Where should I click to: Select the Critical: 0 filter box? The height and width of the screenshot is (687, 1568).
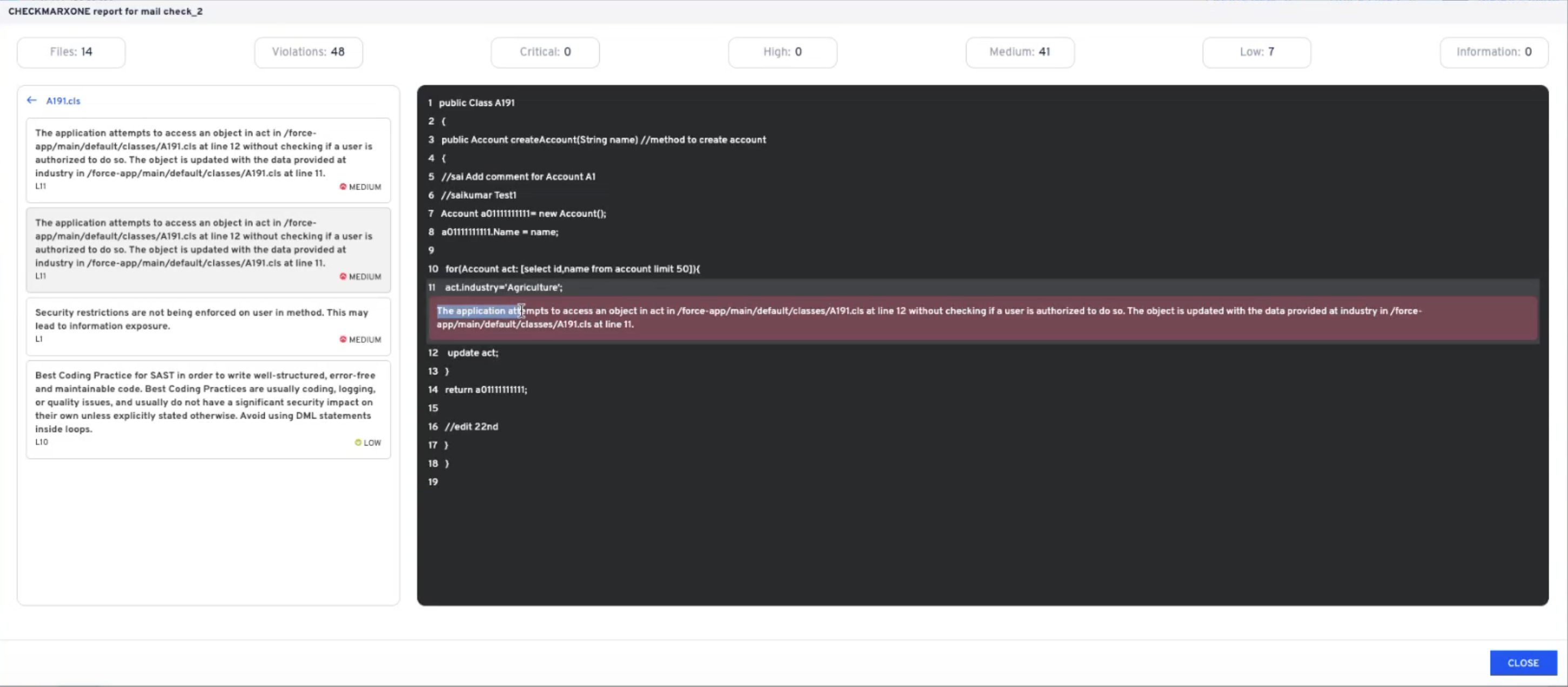click(545, 52)
